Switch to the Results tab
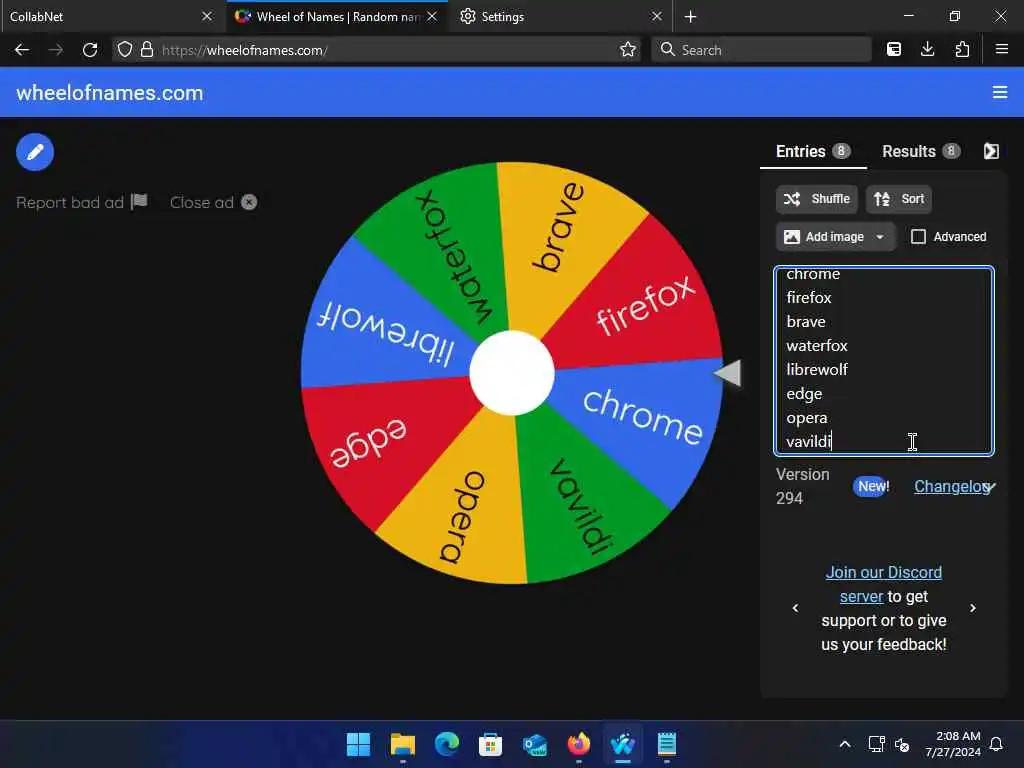1024x768 pixels. [x=921, y=152]
